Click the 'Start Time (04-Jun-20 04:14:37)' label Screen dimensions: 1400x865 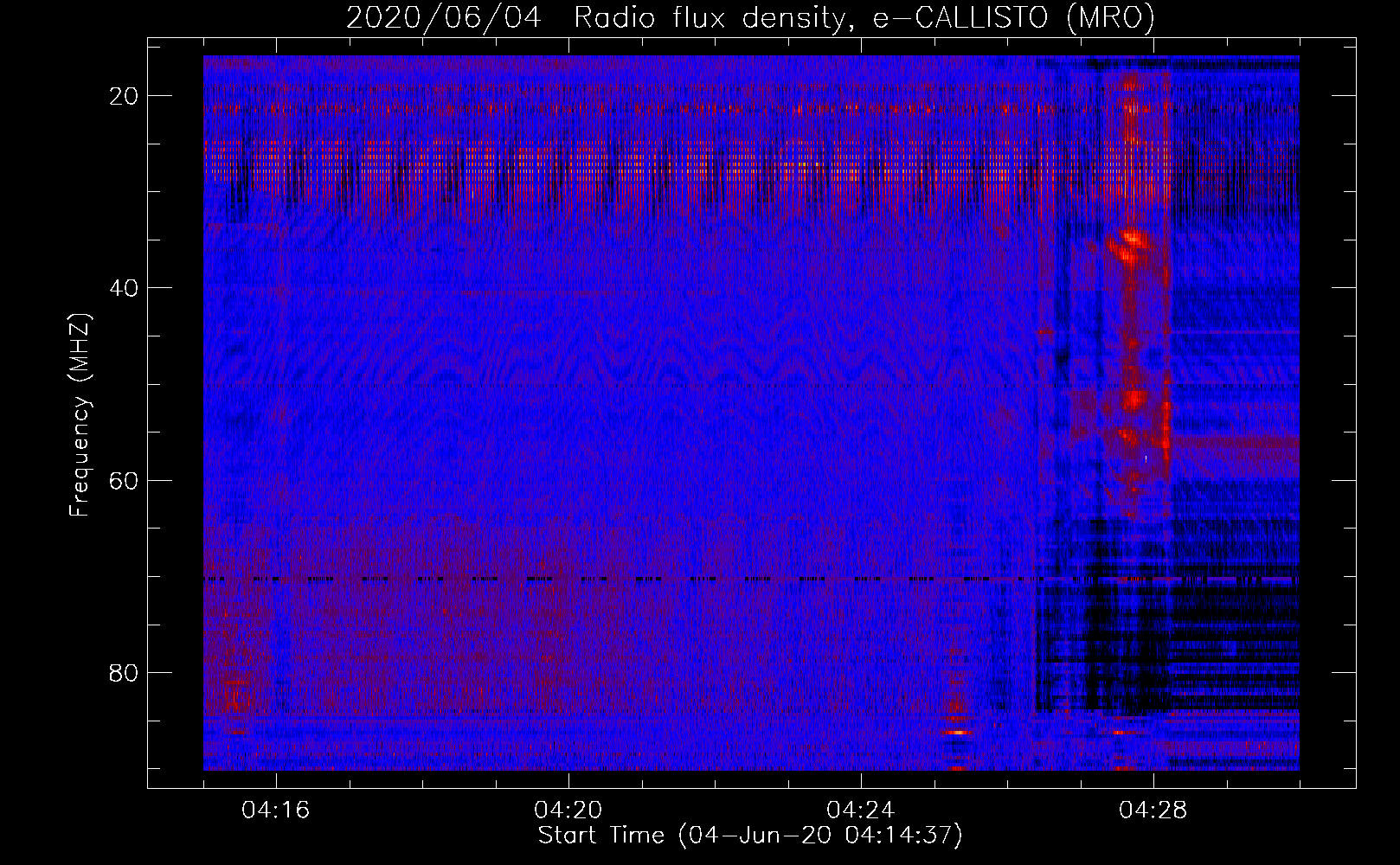pos(750,836)
